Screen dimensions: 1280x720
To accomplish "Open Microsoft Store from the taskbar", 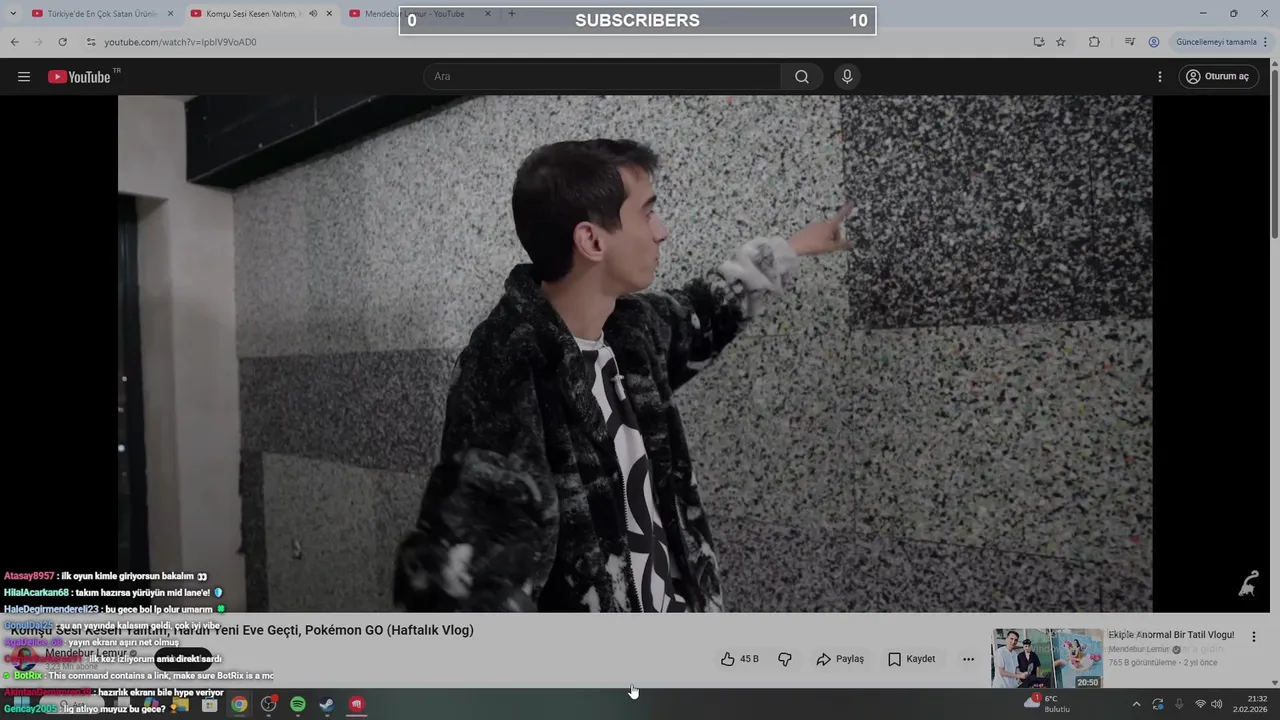I will point(210,705).
